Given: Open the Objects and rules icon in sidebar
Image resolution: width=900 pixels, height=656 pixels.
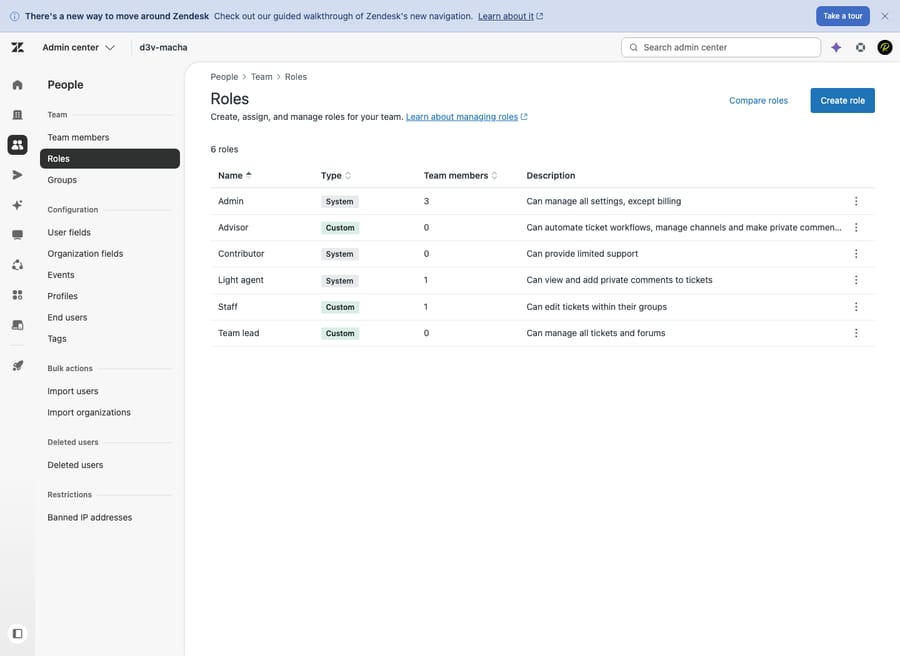Looking at the screenshot, I should click(17, 265).
